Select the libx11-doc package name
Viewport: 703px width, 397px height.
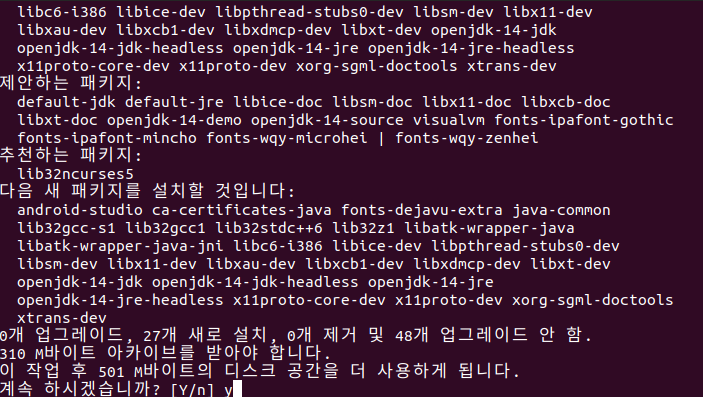tap(467, 102)
